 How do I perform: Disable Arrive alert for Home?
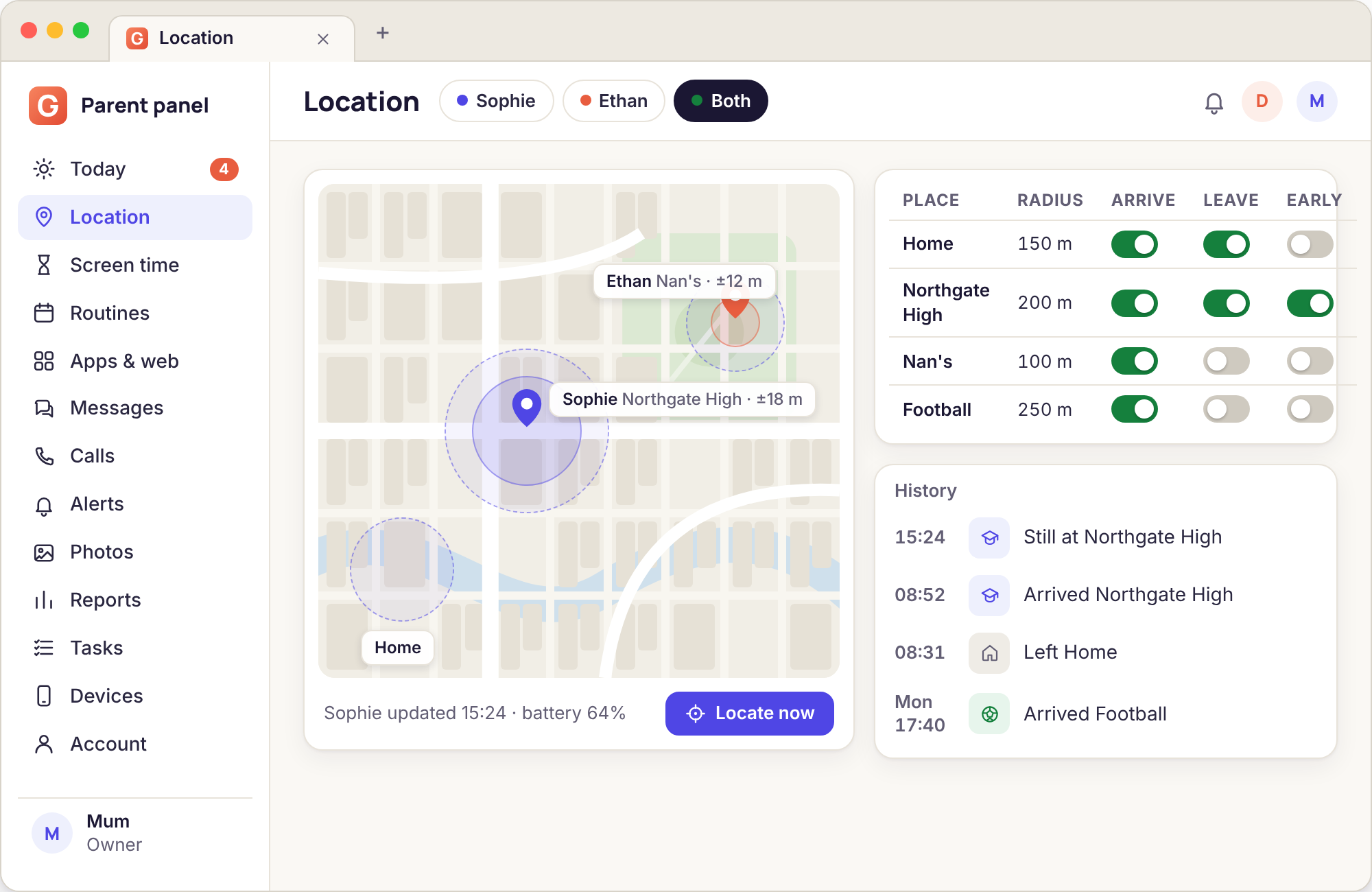pos(1135,244)
